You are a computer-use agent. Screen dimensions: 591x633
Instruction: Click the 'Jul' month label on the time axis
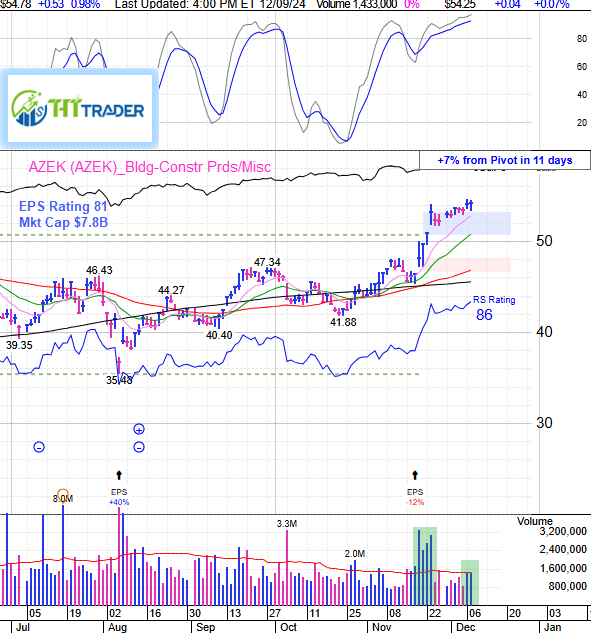(23, 627)
